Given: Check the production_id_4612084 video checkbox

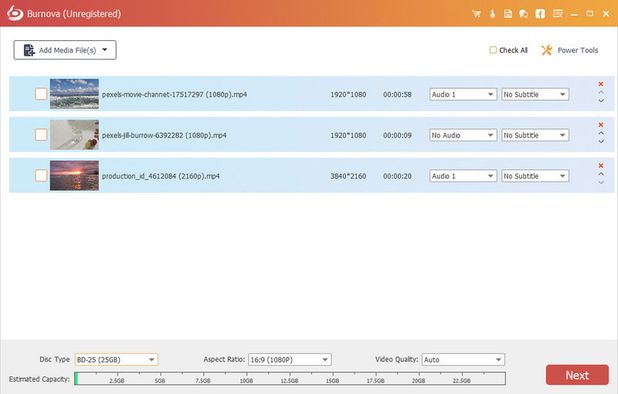Looking at the screenshot, I should (41, 175).
